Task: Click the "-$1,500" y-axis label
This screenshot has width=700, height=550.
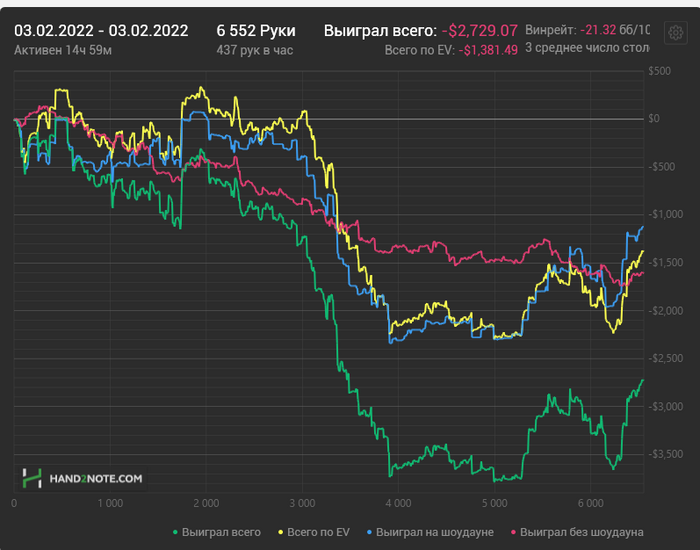Action: click(666, 262)
